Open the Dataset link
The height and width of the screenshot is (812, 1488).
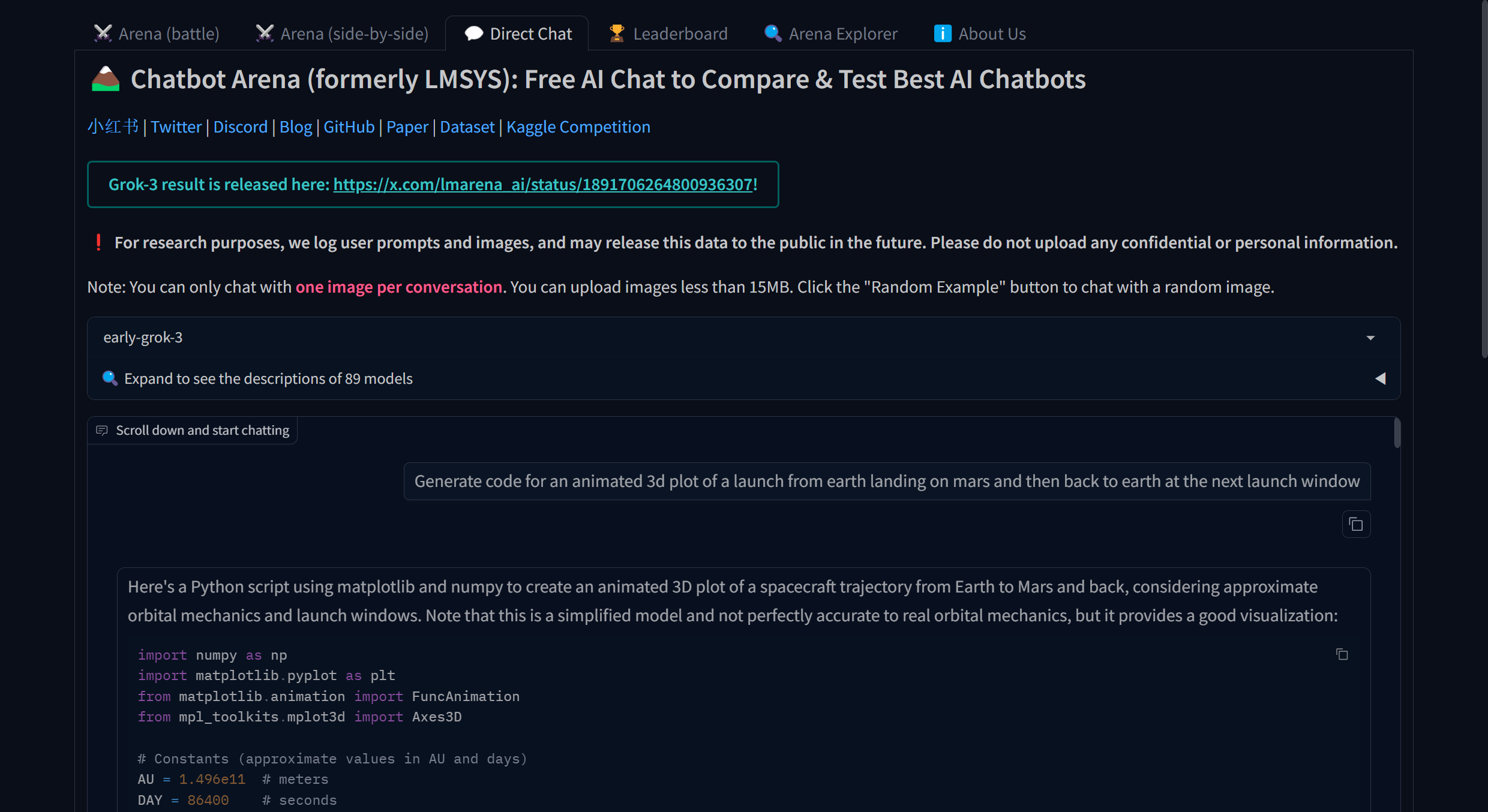coord(467,127)
